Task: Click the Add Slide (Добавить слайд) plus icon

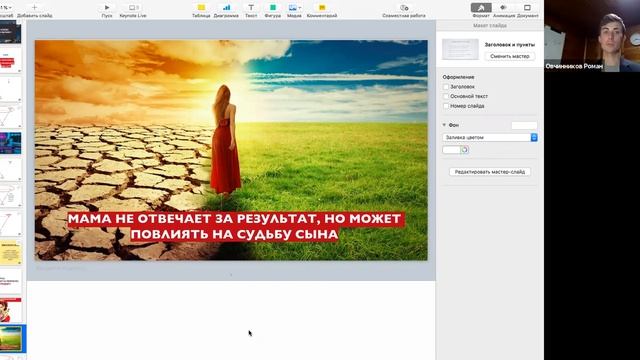Action: pos(34,7)
